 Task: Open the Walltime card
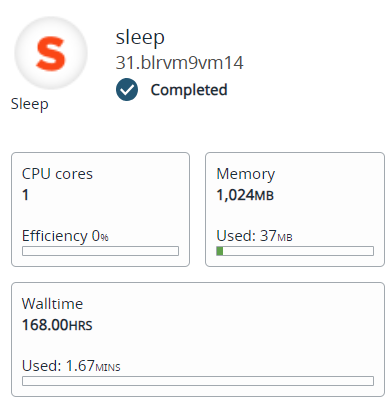tap(198, 339)
